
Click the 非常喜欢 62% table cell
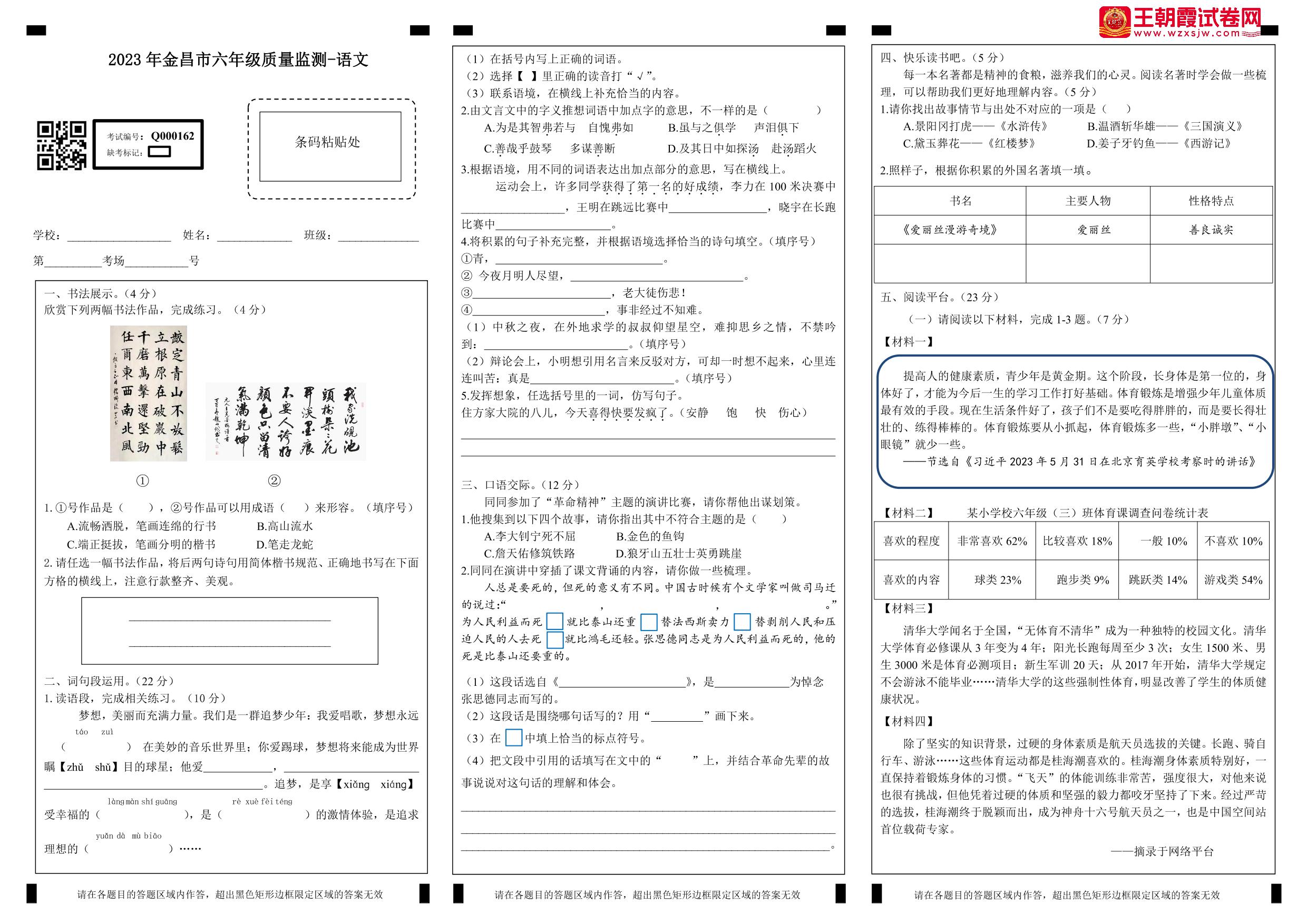pyautogui.click(x=992, y=541)
